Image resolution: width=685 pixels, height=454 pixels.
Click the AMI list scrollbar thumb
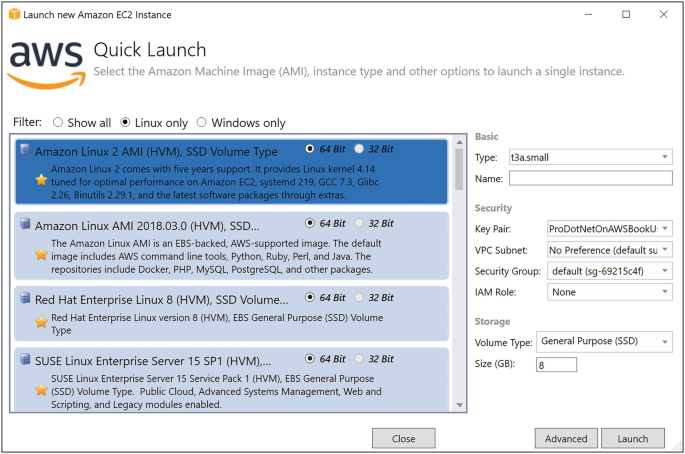click(x=459, y=170)
